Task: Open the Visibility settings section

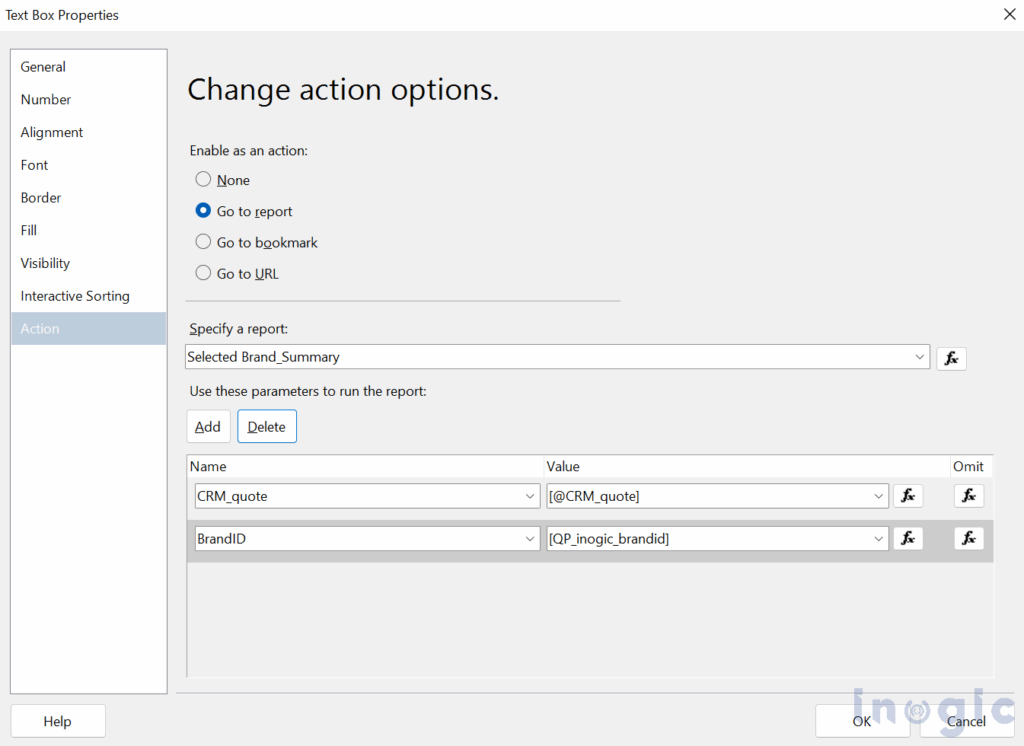Action: [x=44, y=263]
